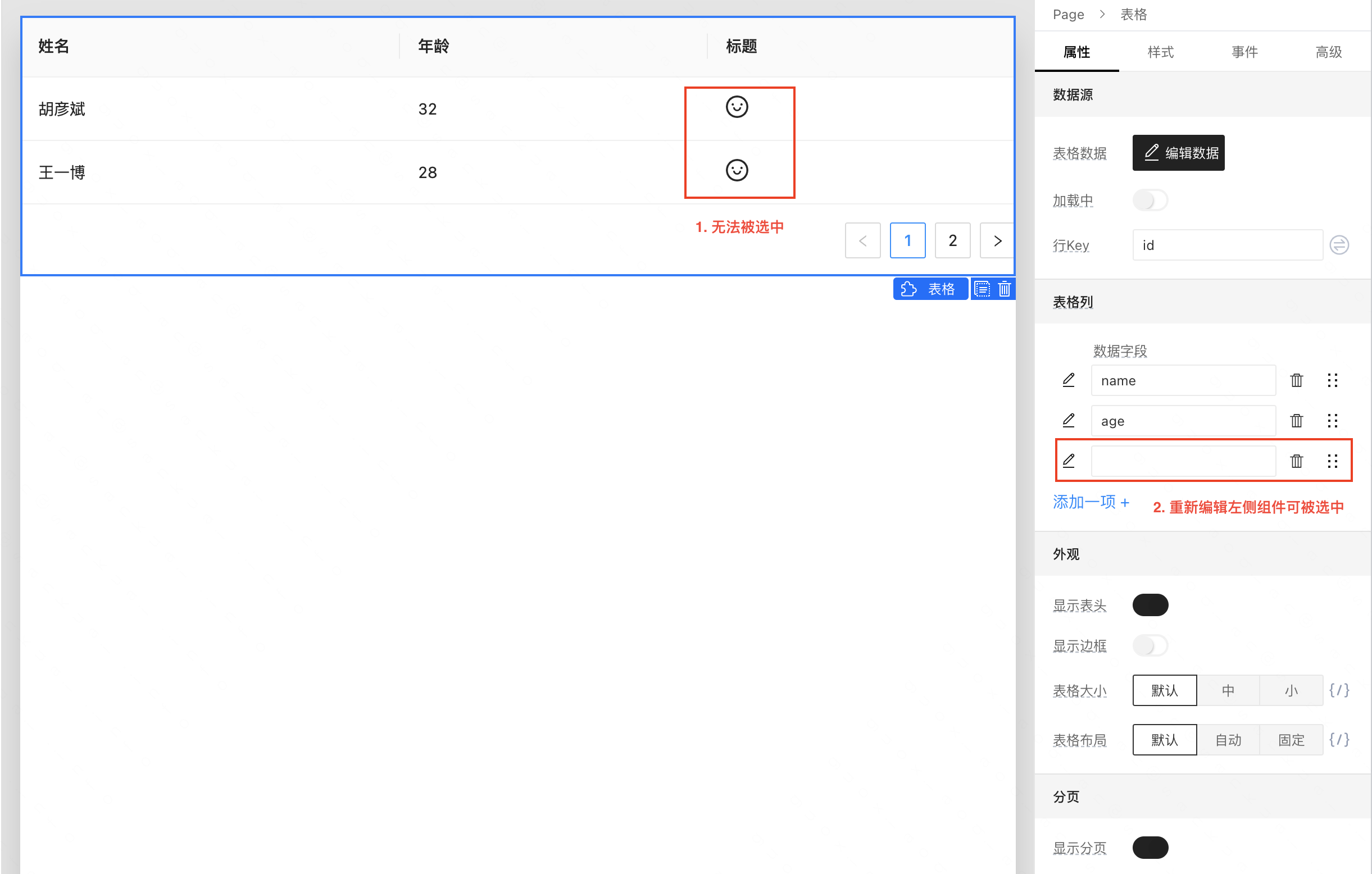Delete the 表格 component via trash icon
Viewport: 1372px width, 874px height.
[1005, 288]
